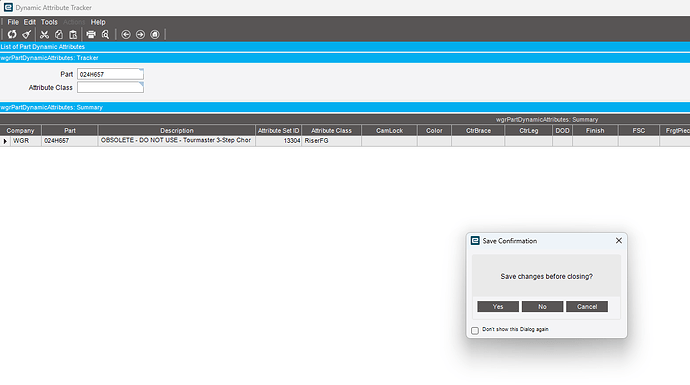The height and width of the screenshot is (385, 690).
Task: Click the Refresh toolbar icon
Action: click(12, 34)
